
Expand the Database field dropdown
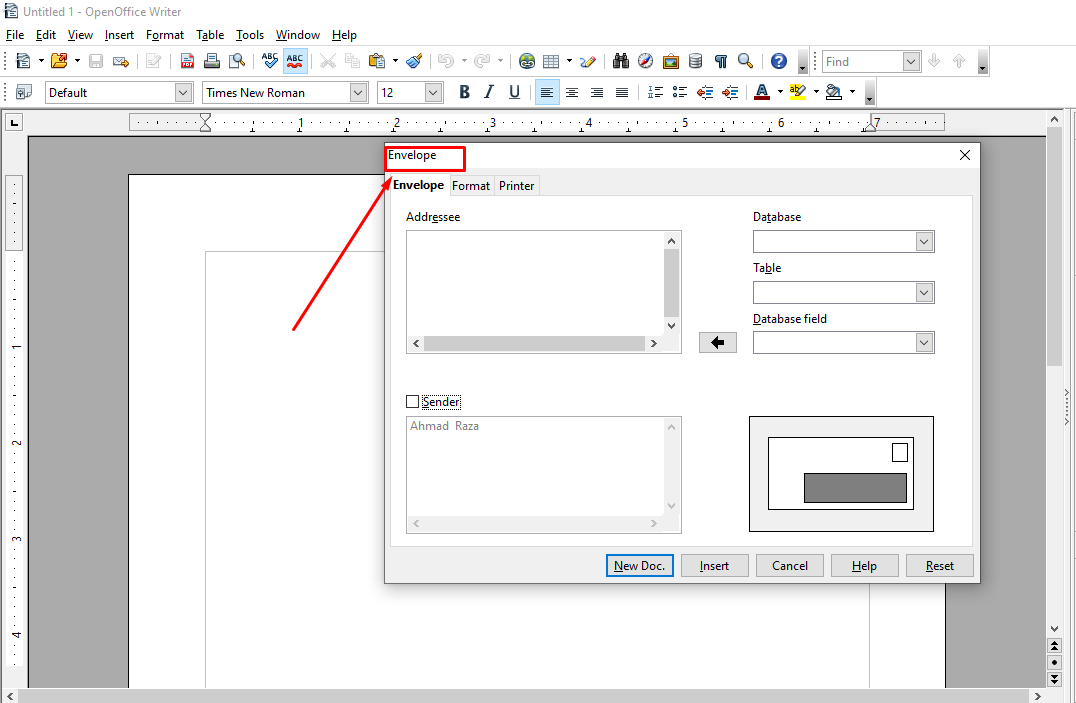point(924,343)
